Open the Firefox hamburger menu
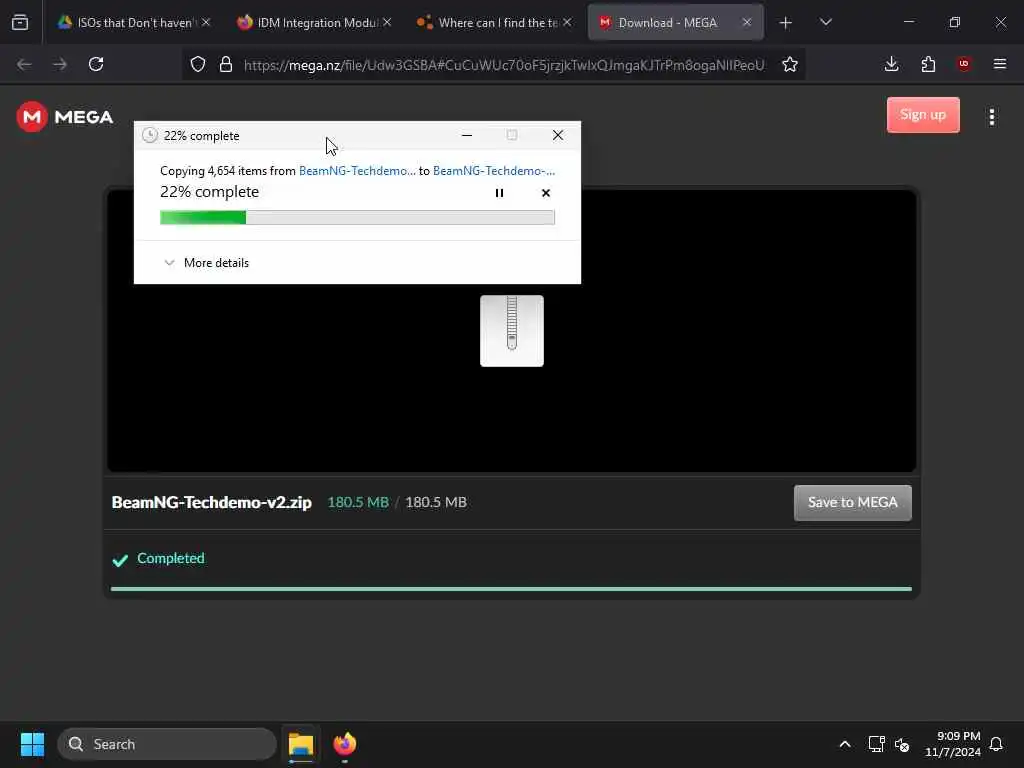Screen dimensions: 1024x768 point(999,64)
